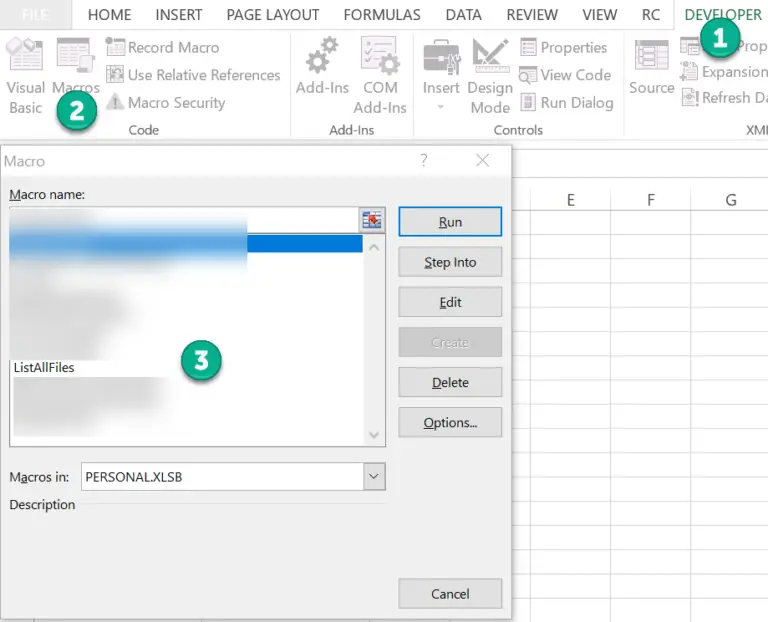Open the PAGE LAYOUT tab
Viewport: 768px width, 622px height.
coord(273,15)
